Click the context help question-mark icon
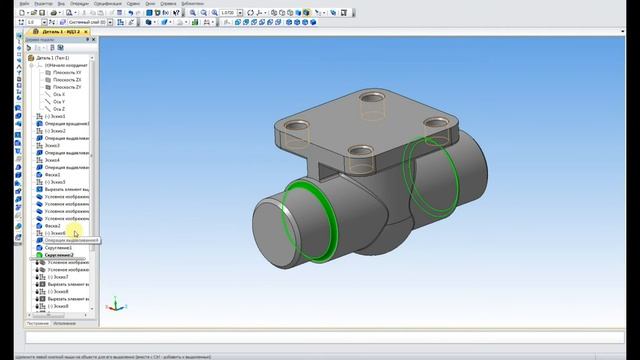This screenshot has width=640, height=360. [x=176, y=13]
